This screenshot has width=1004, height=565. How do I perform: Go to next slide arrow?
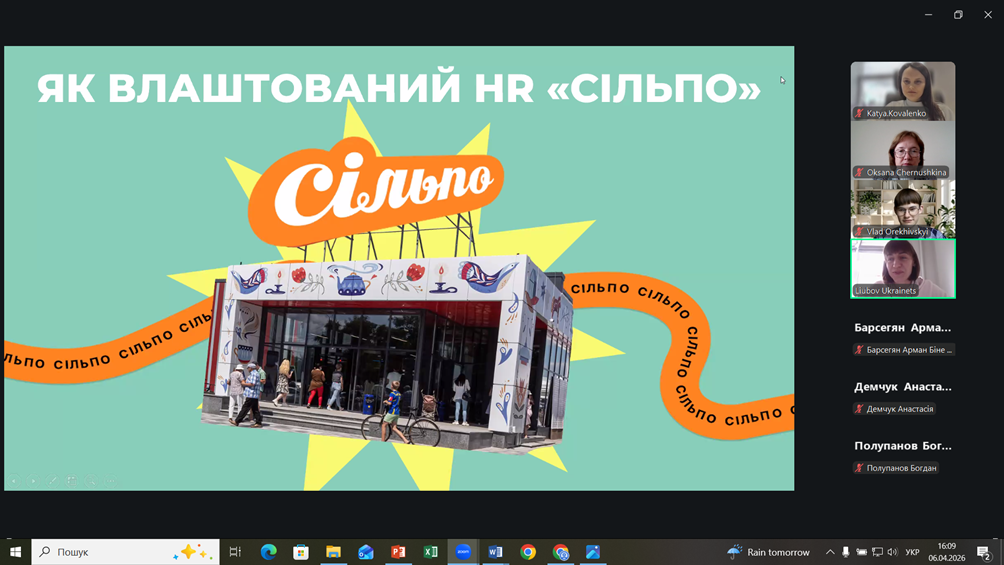(x=33, y=481)
